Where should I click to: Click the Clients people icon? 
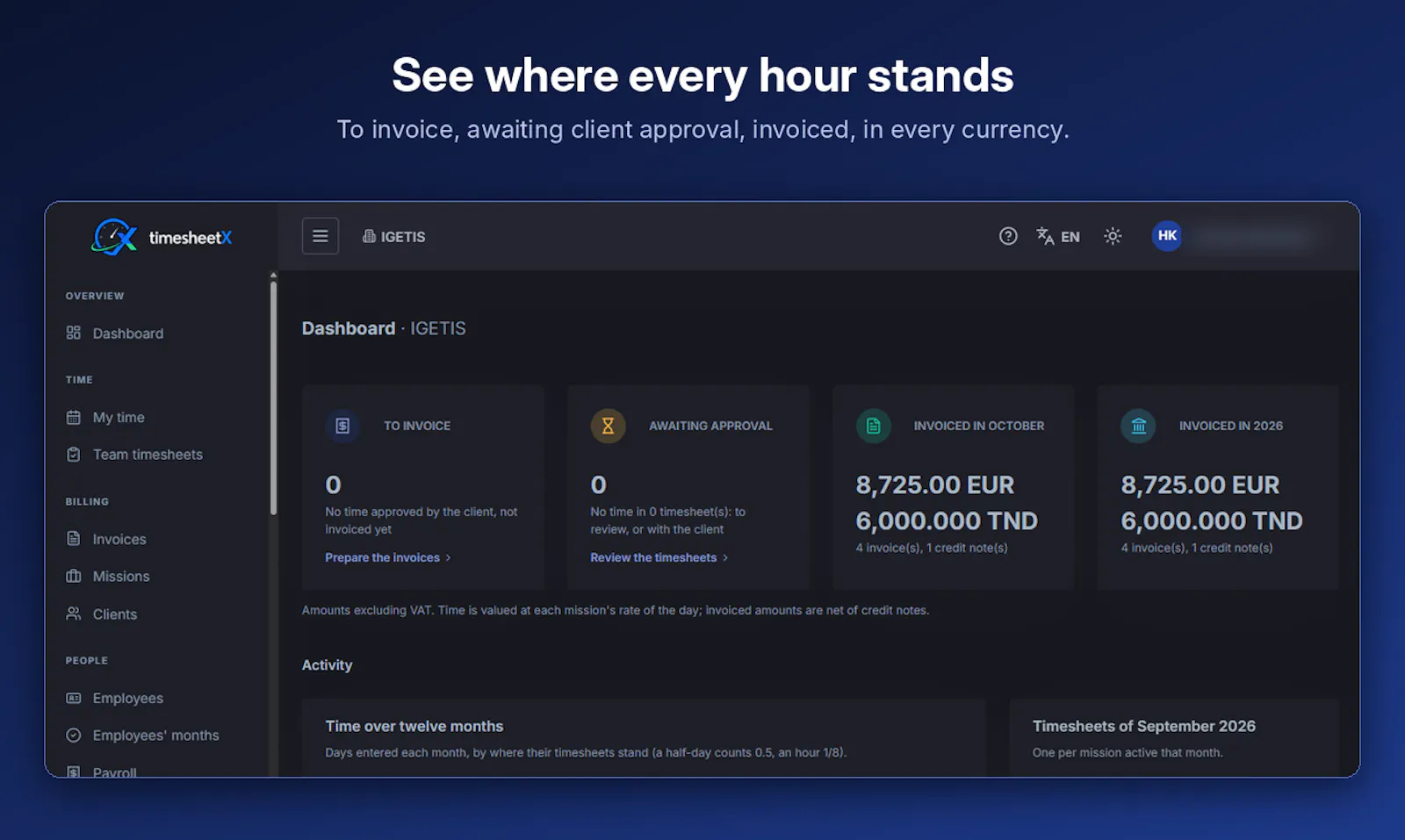tap(74, 614)
